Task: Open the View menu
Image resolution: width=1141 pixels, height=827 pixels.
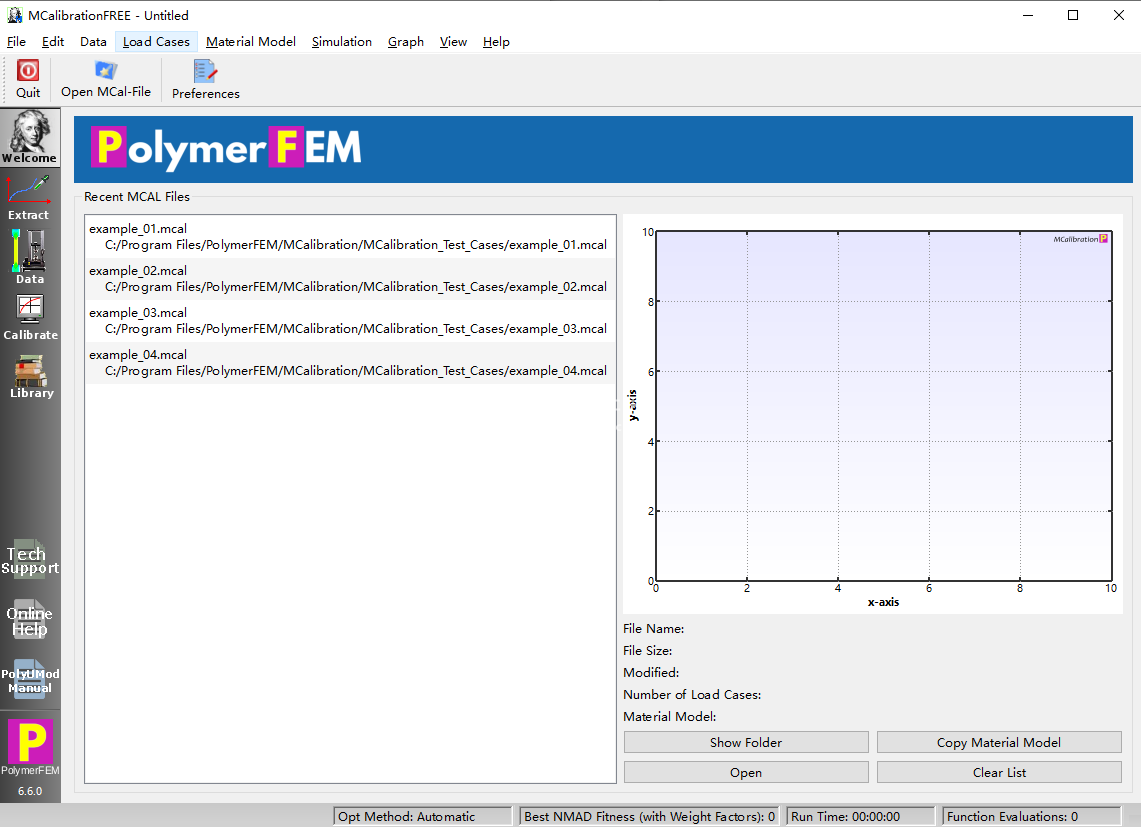Action: coord(453,41)
